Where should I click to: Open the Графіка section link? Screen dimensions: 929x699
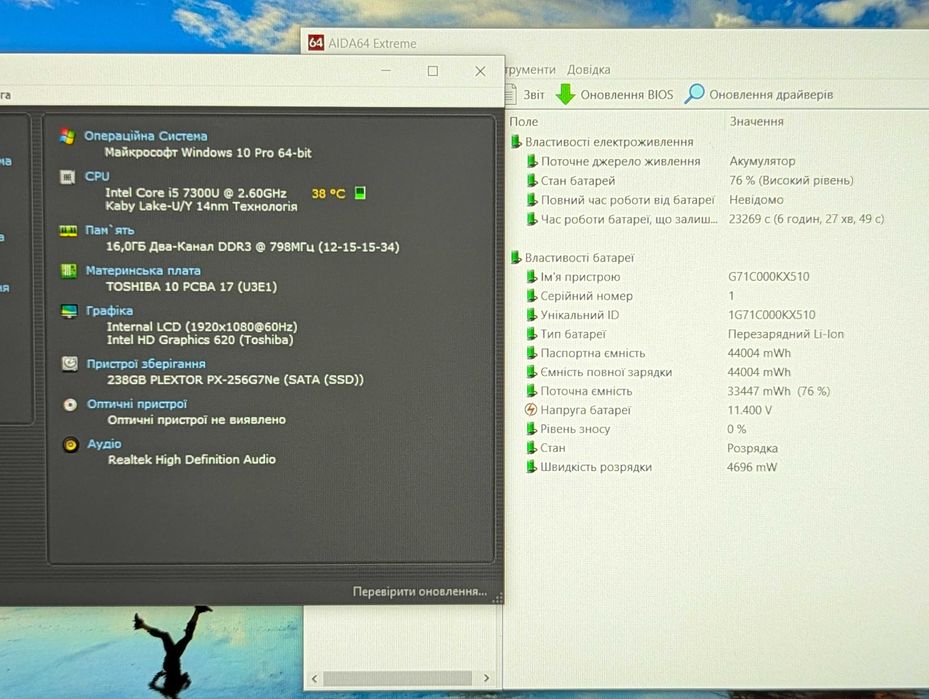click(110, 311)
